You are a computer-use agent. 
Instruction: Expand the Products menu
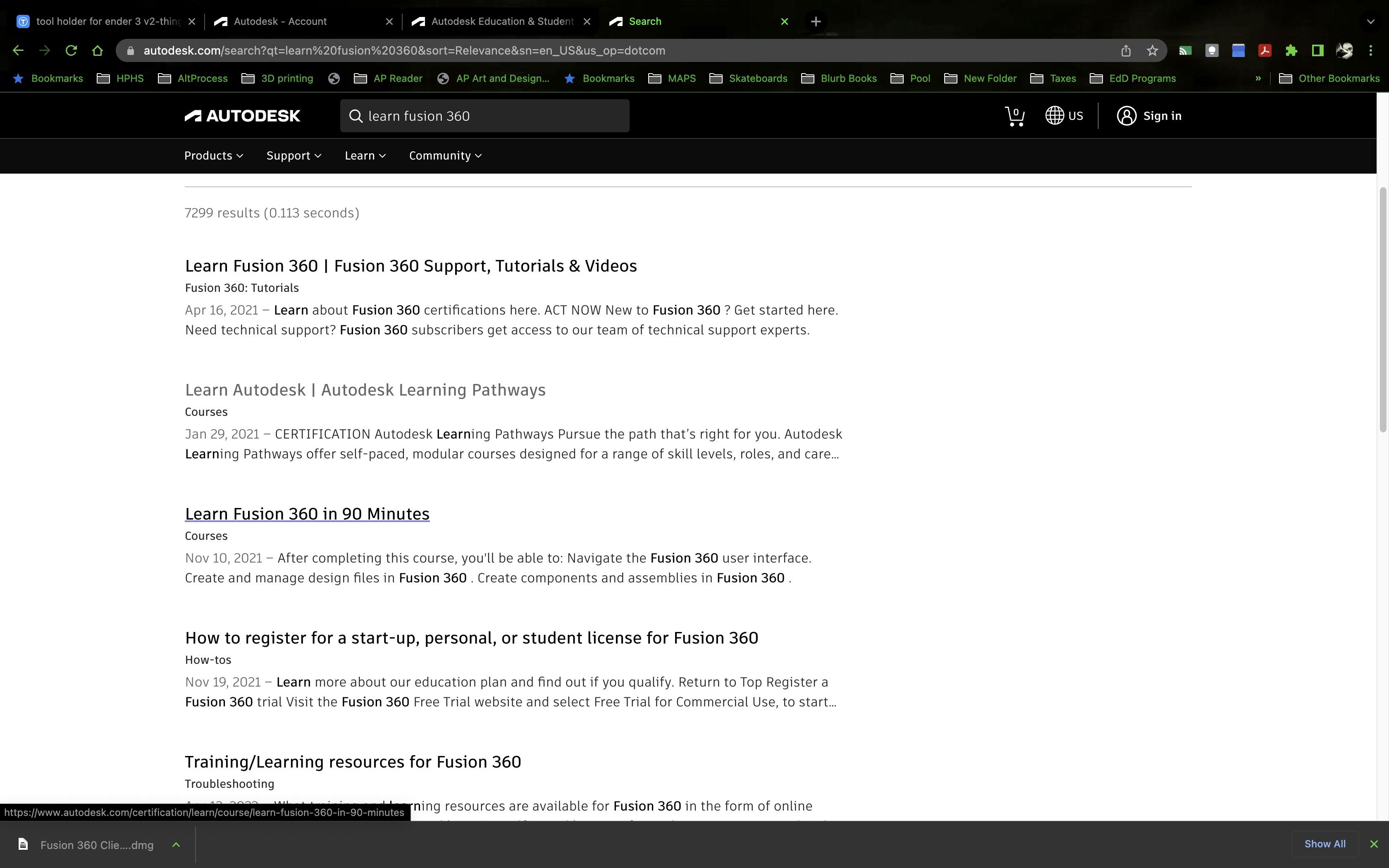click(213, 155)
